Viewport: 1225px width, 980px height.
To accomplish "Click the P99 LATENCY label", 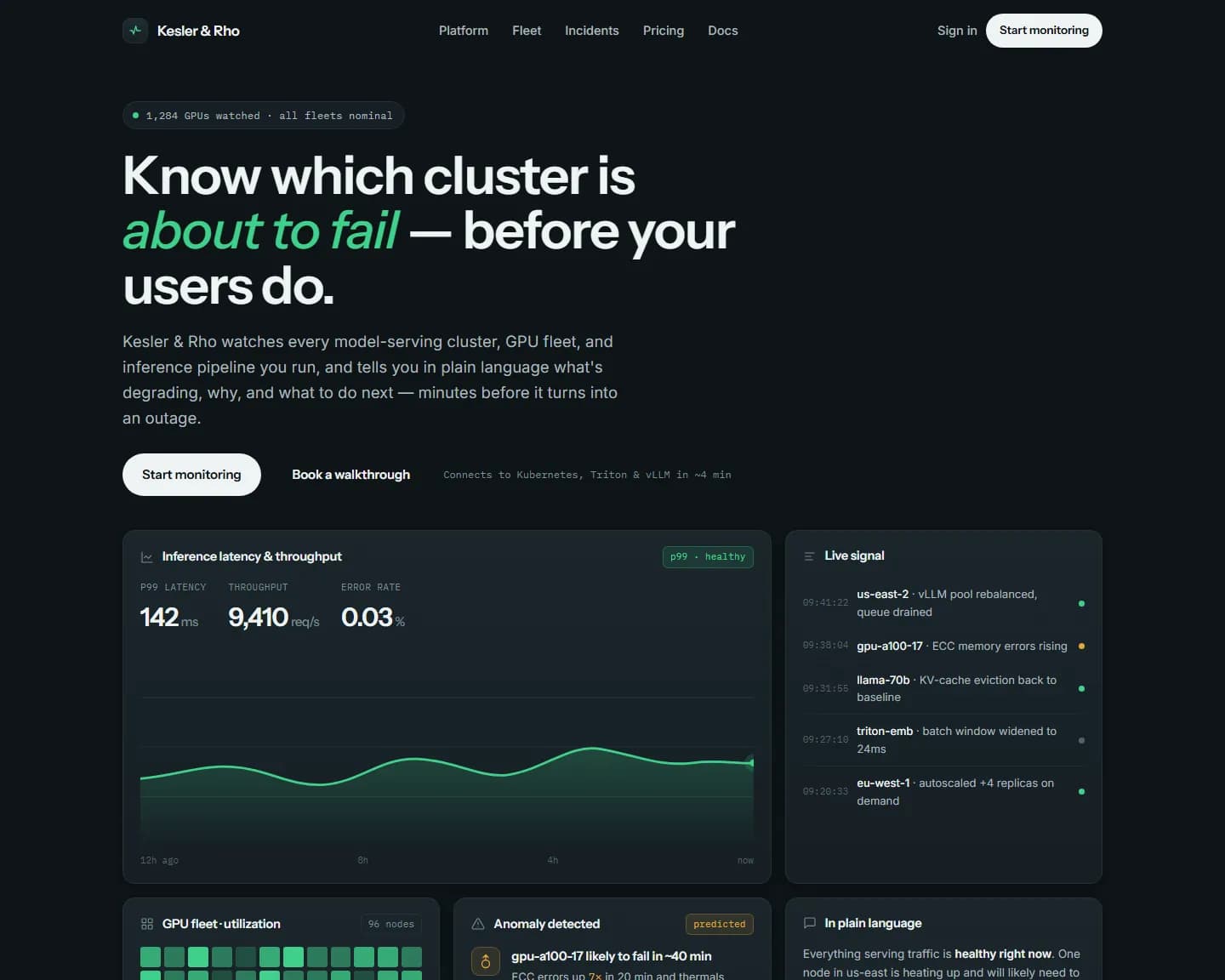I will pyautogui.click(x=174, y=587).
